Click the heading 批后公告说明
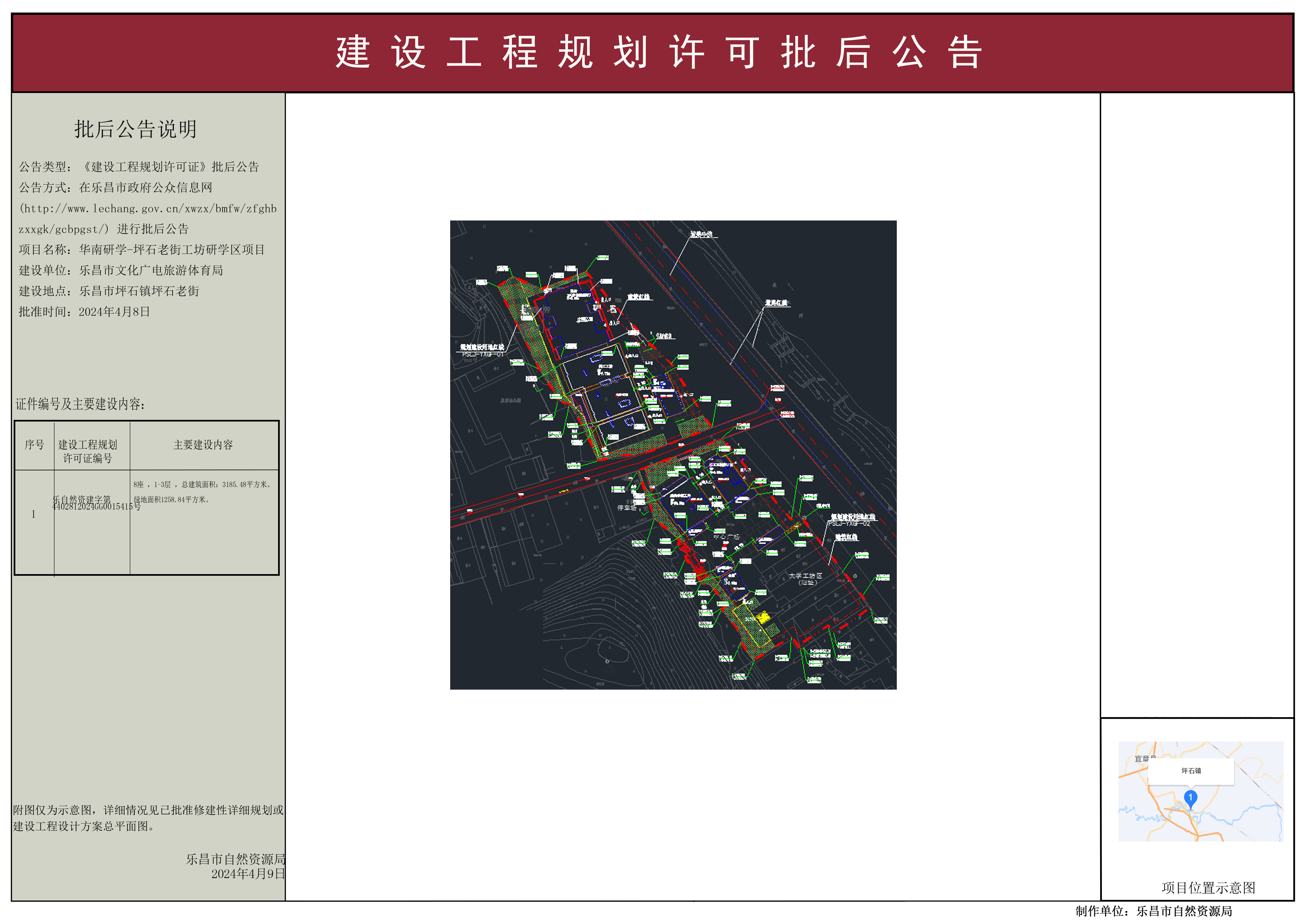1306x924 pixels. tap(135, 129)
